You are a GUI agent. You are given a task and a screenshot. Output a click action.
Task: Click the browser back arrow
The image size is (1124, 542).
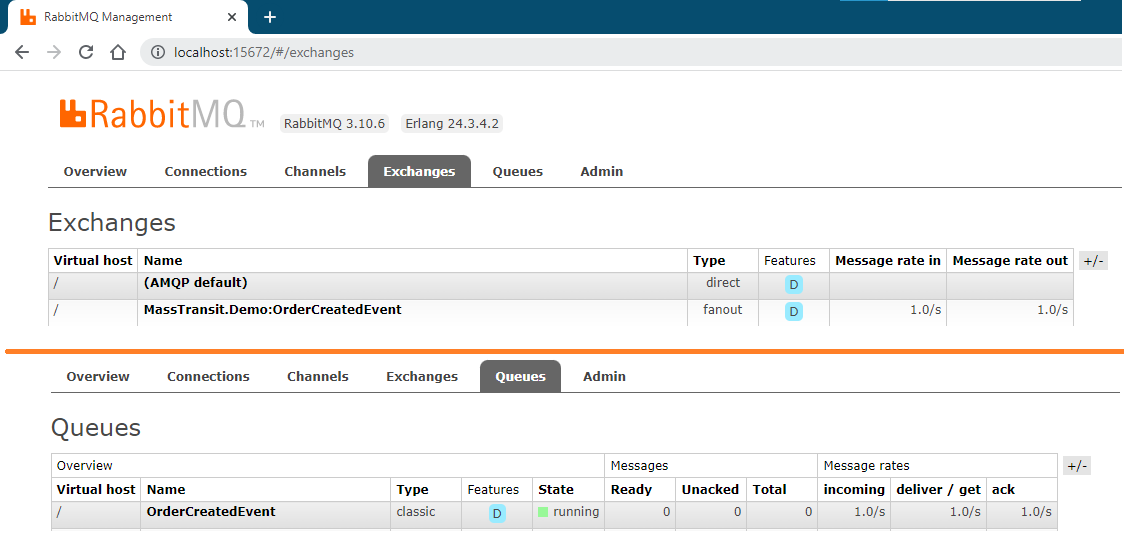coord(22,52)
